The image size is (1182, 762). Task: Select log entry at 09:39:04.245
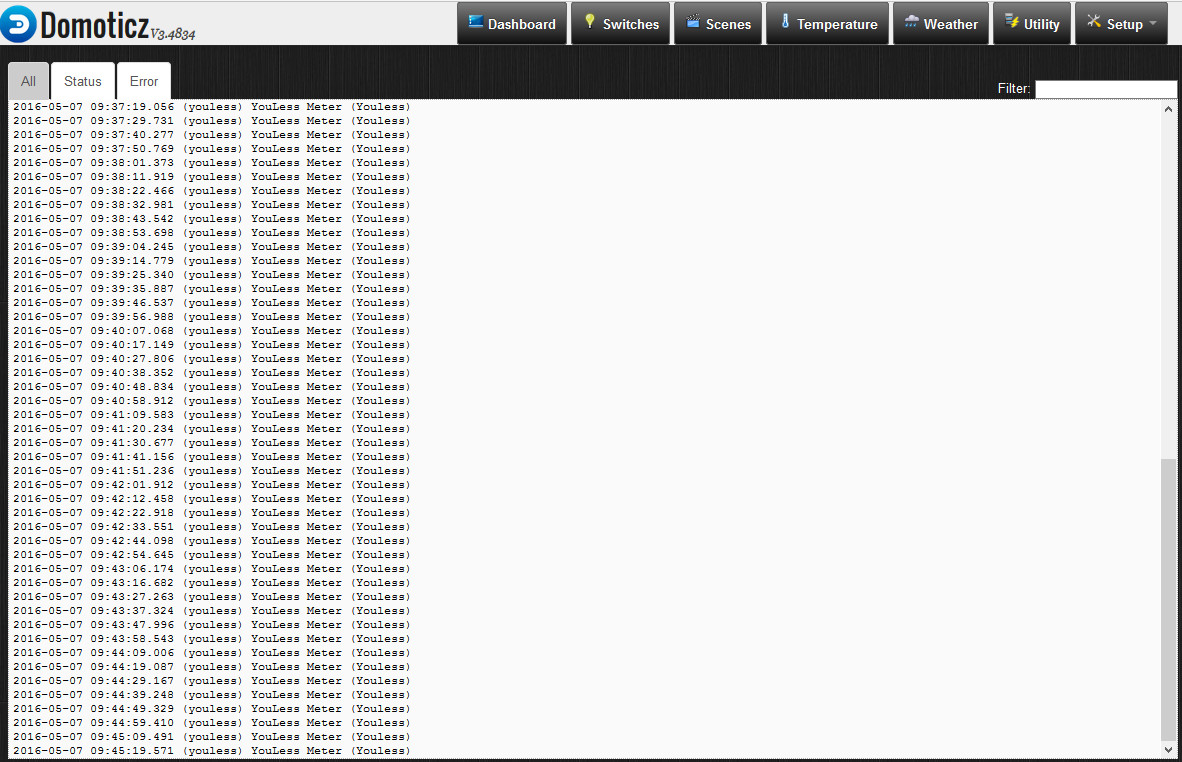(x=212, y=247)
